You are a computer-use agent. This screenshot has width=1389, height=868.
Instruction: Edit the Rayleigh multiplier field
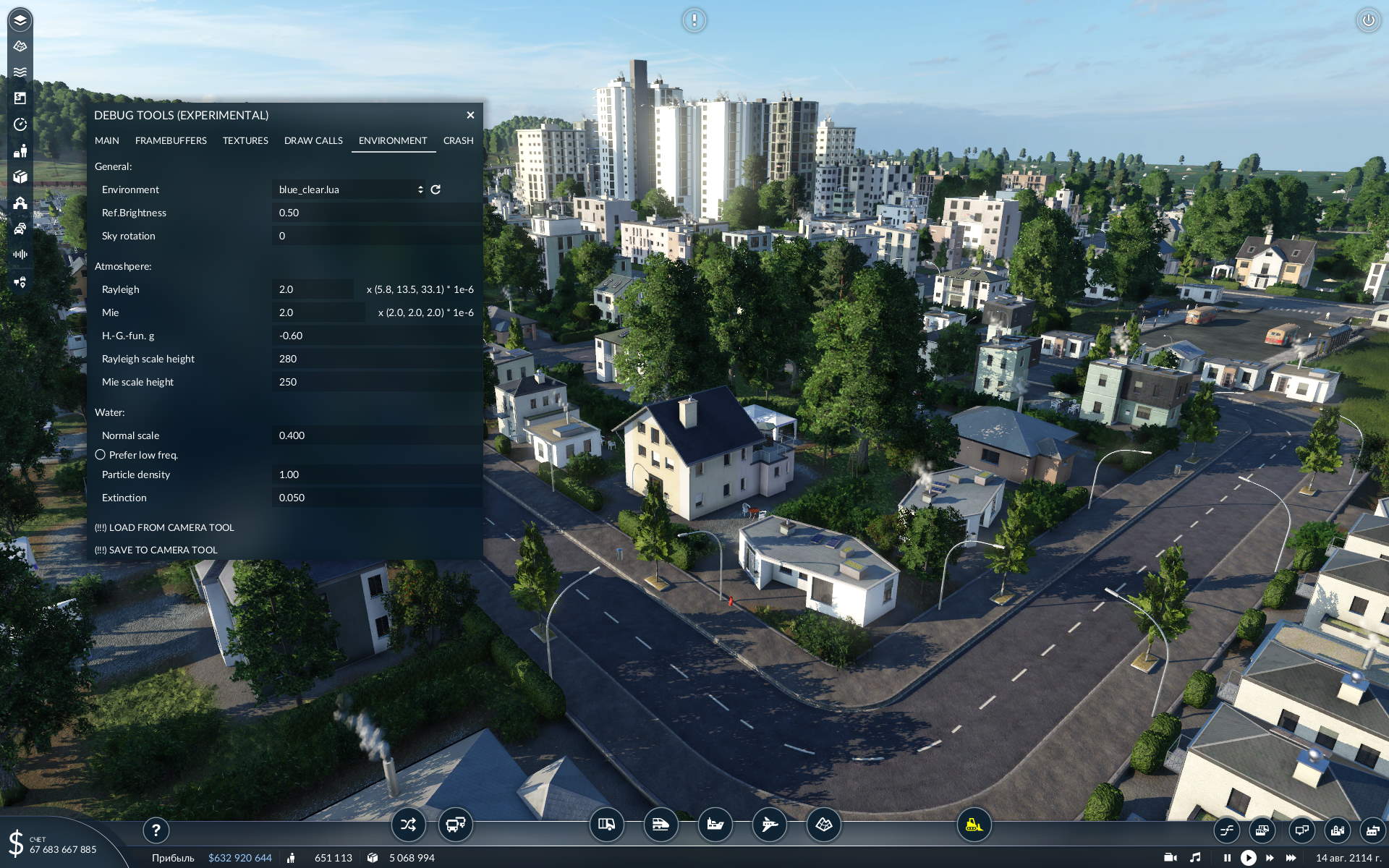click(x=313, y=289)
